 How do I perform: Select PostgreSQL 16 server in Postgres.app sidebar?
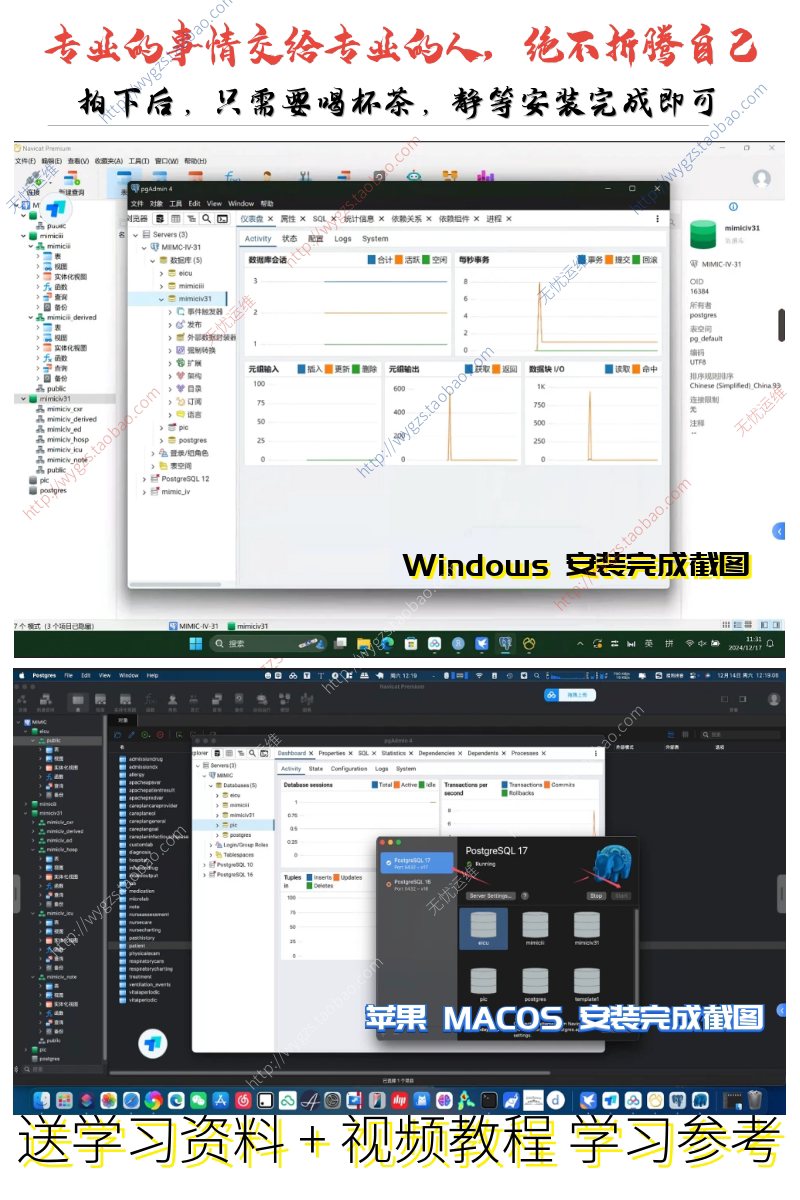419,884
